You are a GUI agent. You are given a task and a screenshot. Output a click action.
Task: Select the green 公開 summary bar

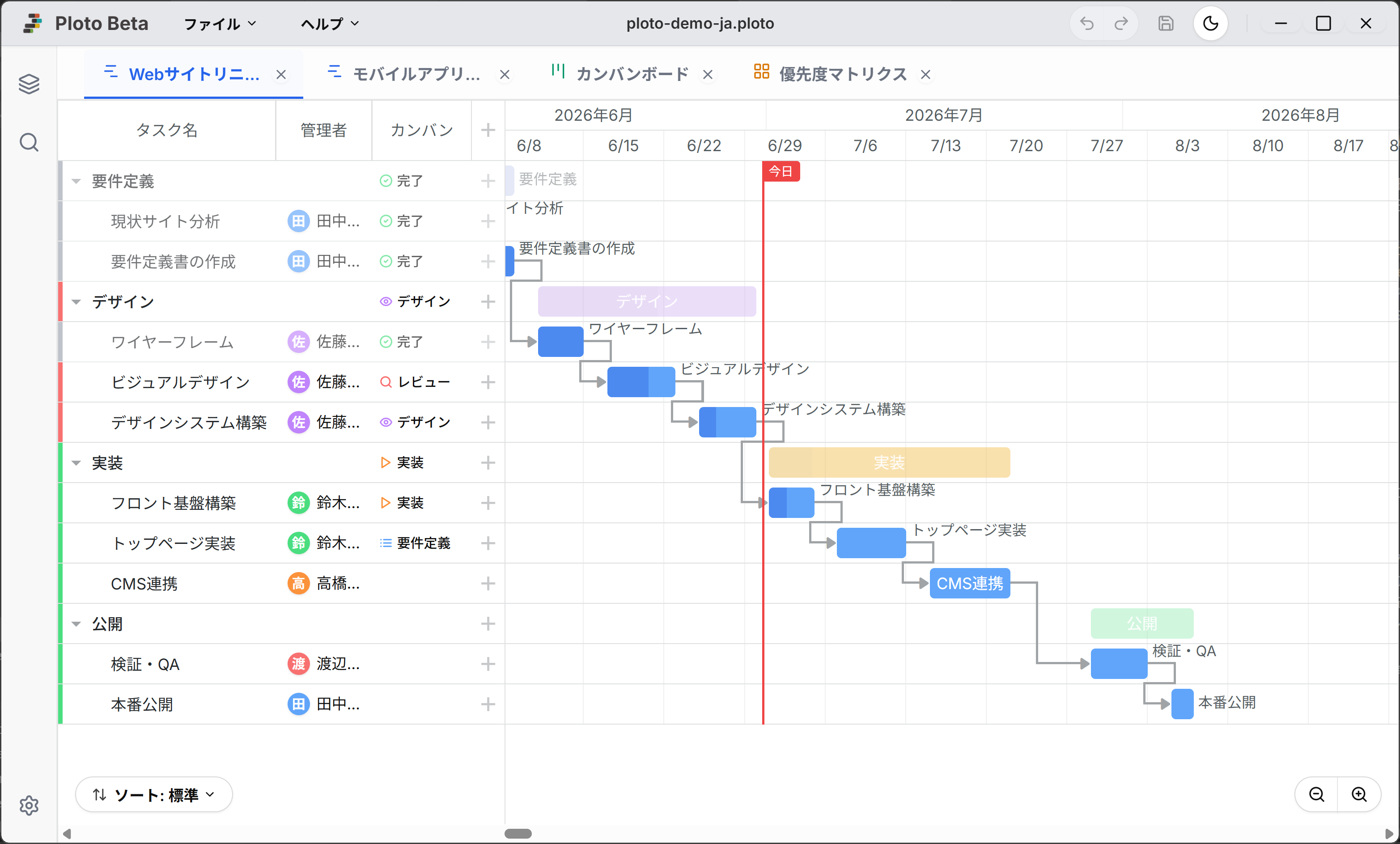tap(1142, 623)
